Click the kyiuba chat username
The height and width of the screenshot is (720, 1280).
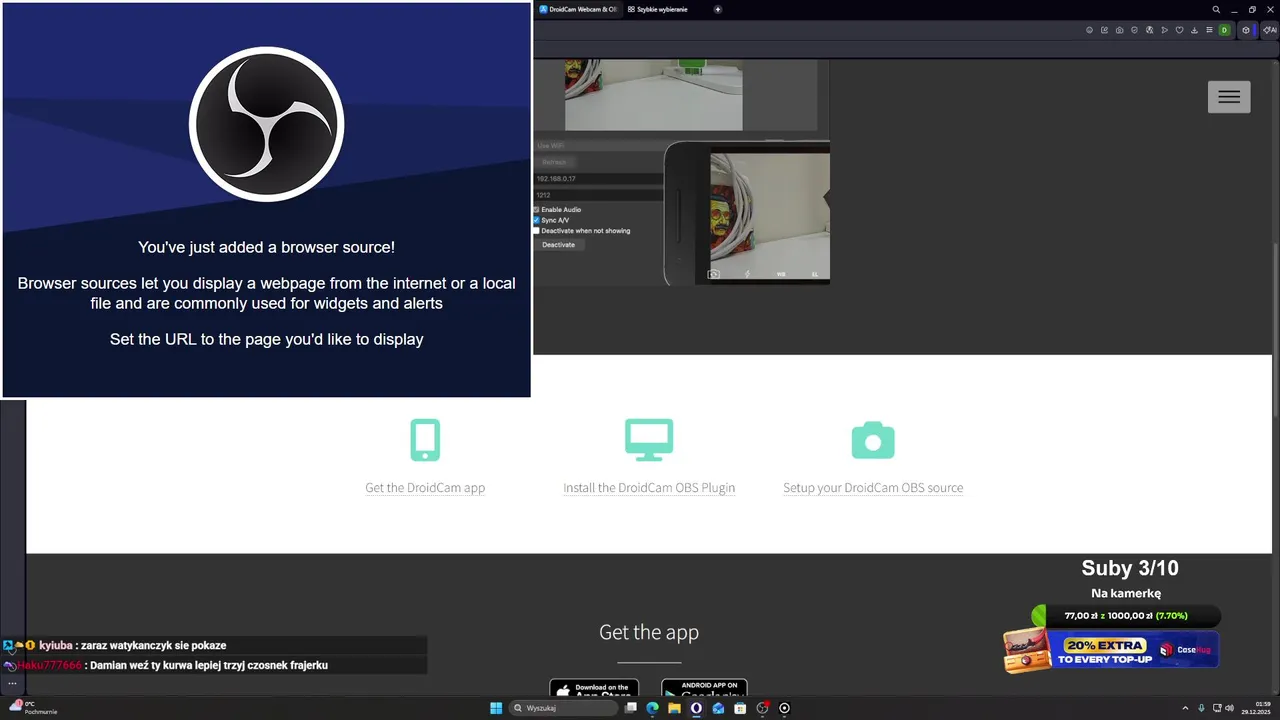[55, 646]
